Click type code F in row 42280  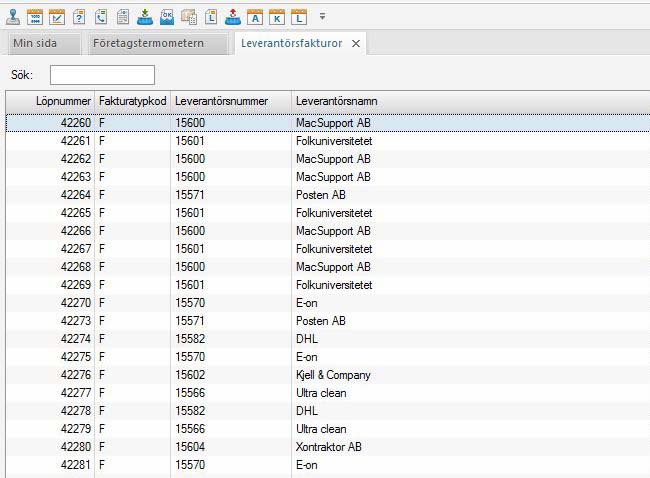[102, 447]
